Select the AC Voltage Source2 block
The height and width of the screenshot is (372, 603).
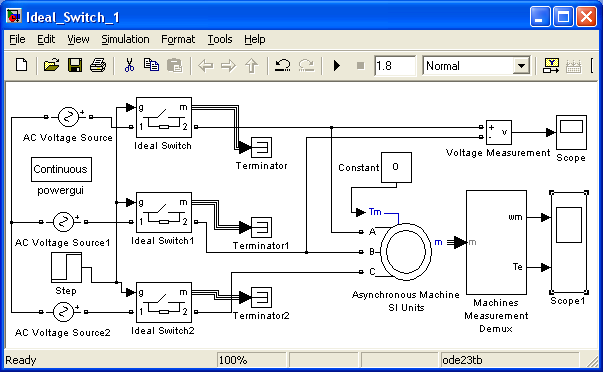coord(63,312)
